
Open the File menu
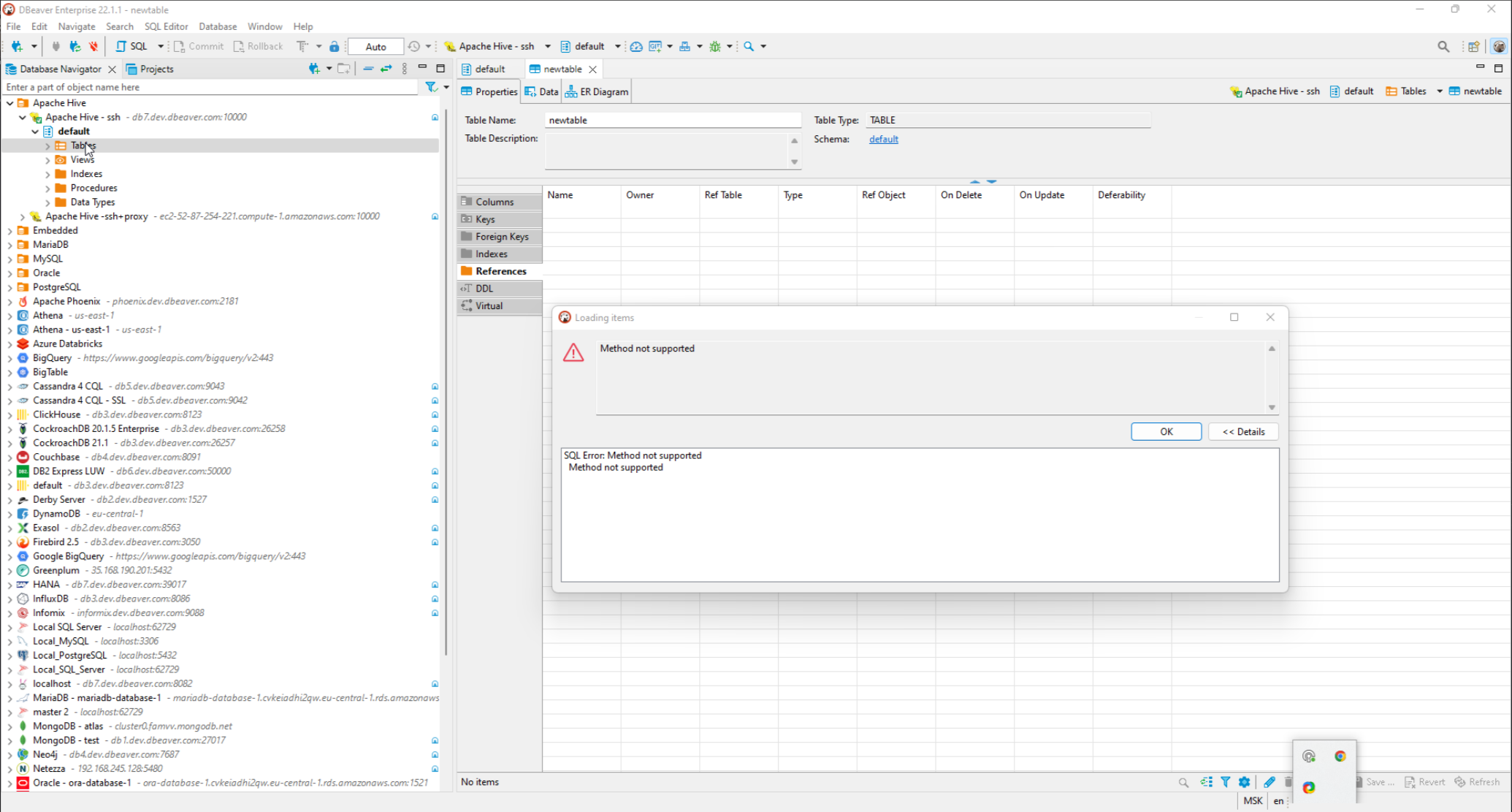[13, 26]
